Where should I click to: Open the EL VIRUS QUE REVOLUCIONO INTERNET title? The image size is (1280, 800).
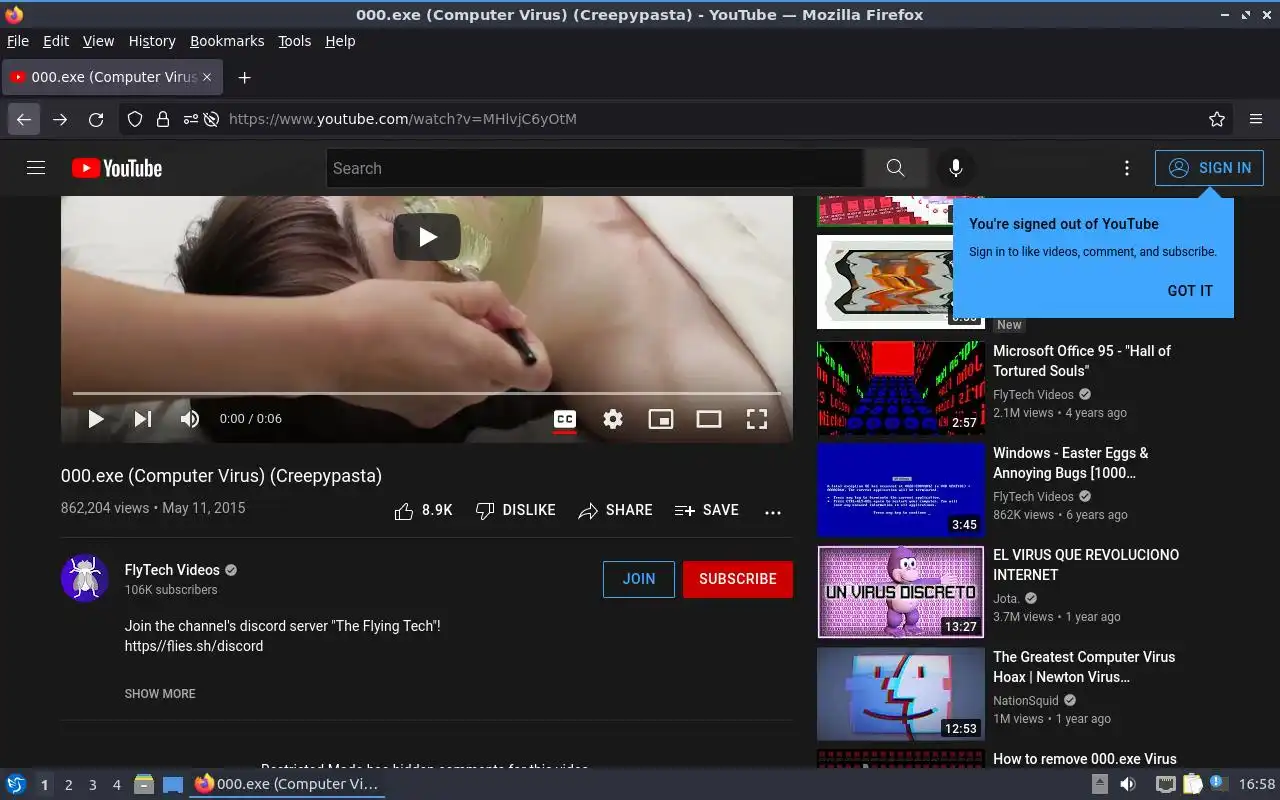pyautogui.click(x=1086, y=565)
